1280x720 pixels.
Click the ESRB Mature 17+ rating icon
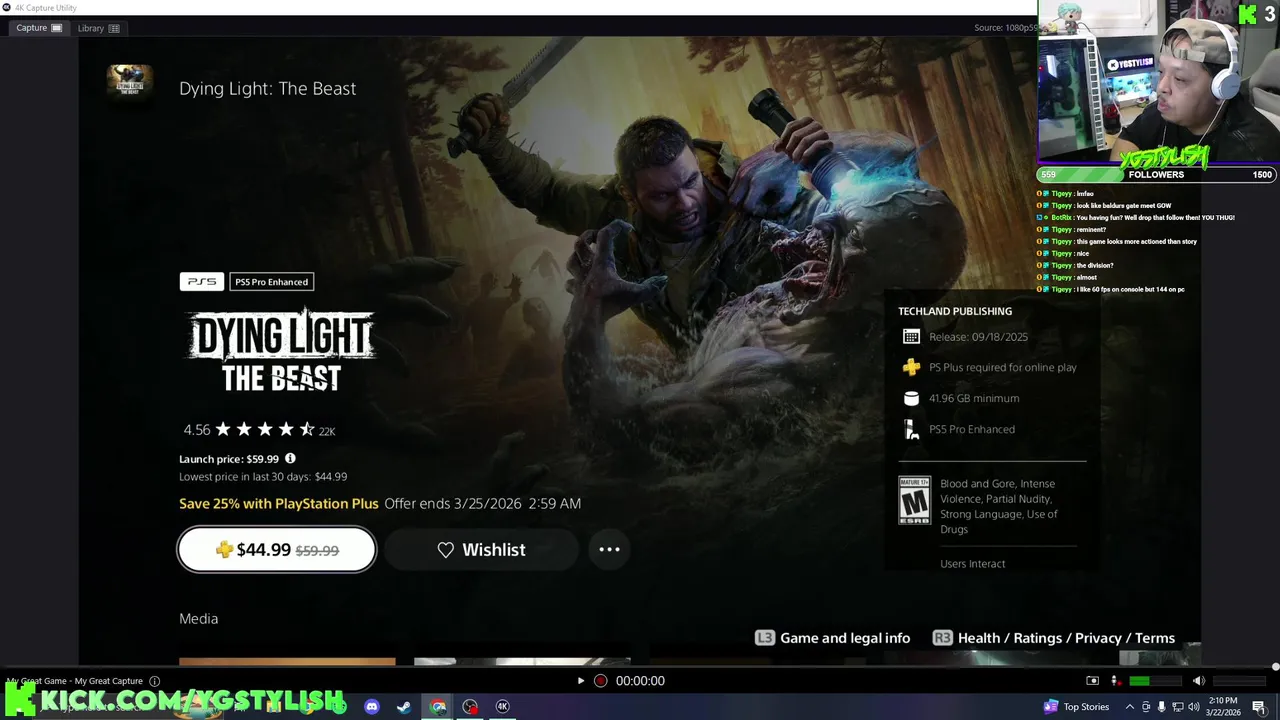pyautogui.click(x=914, y=500)
